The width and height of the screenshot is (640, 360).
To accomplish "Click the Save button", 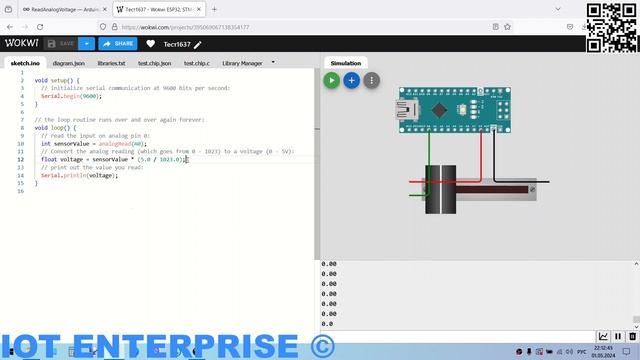I will click(x=61, y=44).
